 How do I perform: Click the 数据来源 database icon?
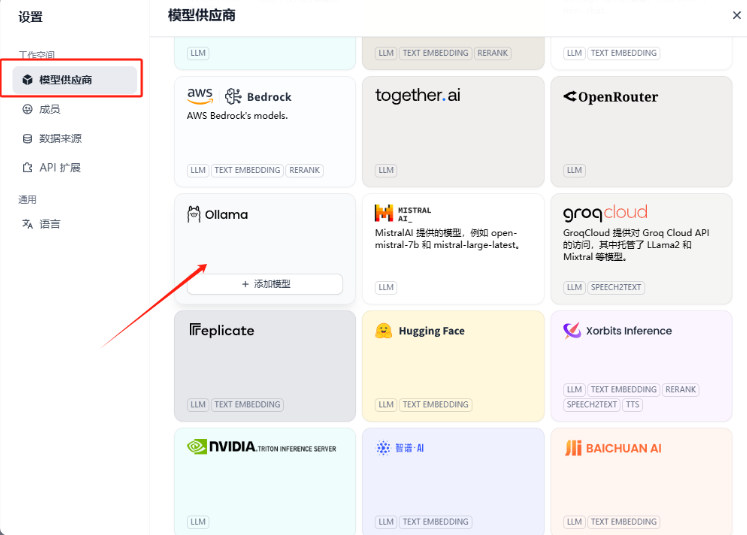click(x=28, y=139)
